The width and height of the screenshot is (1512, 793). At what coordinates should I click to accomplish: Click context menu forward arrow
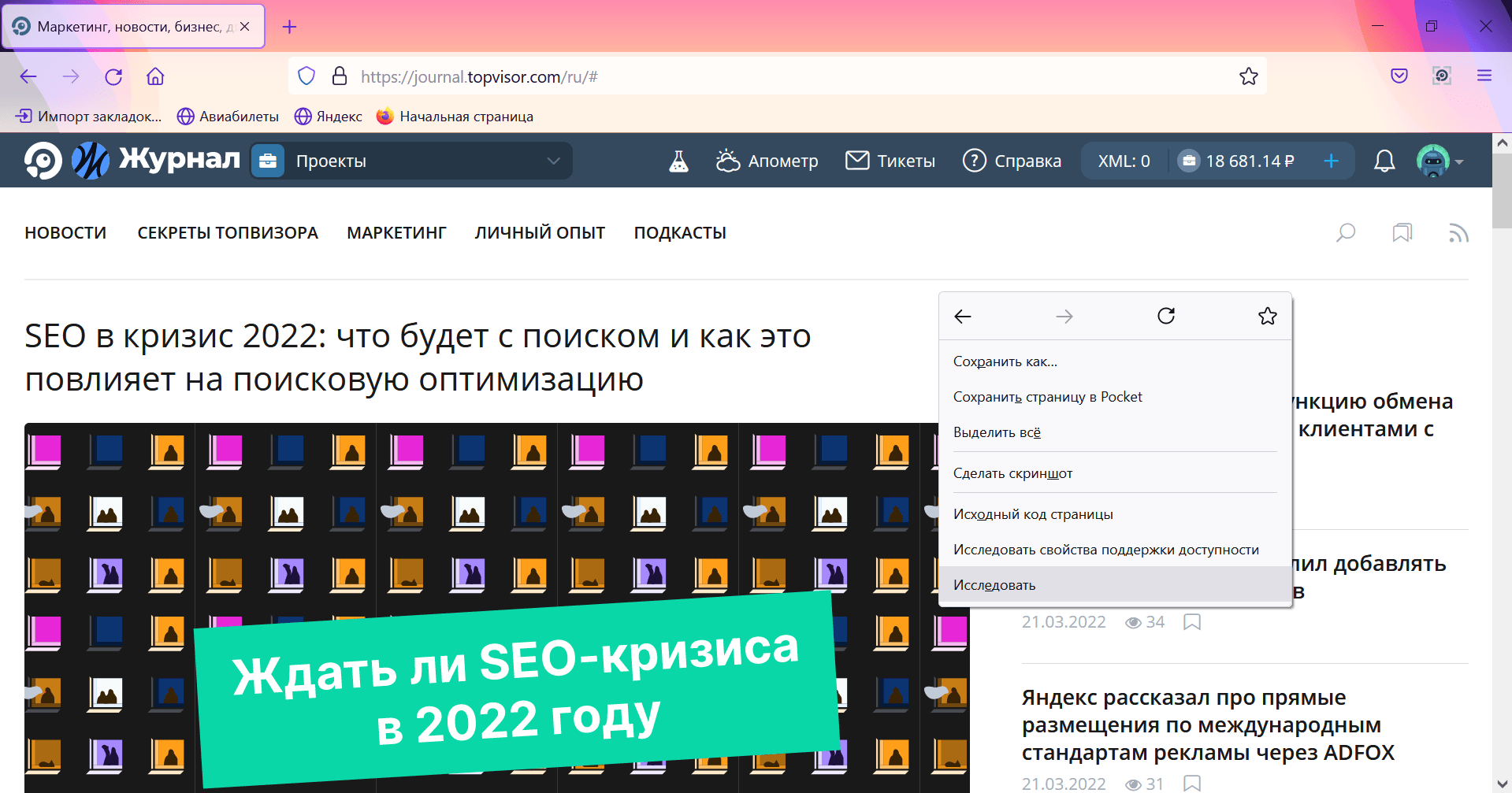pyautogui.click(x=1064, y=317)
